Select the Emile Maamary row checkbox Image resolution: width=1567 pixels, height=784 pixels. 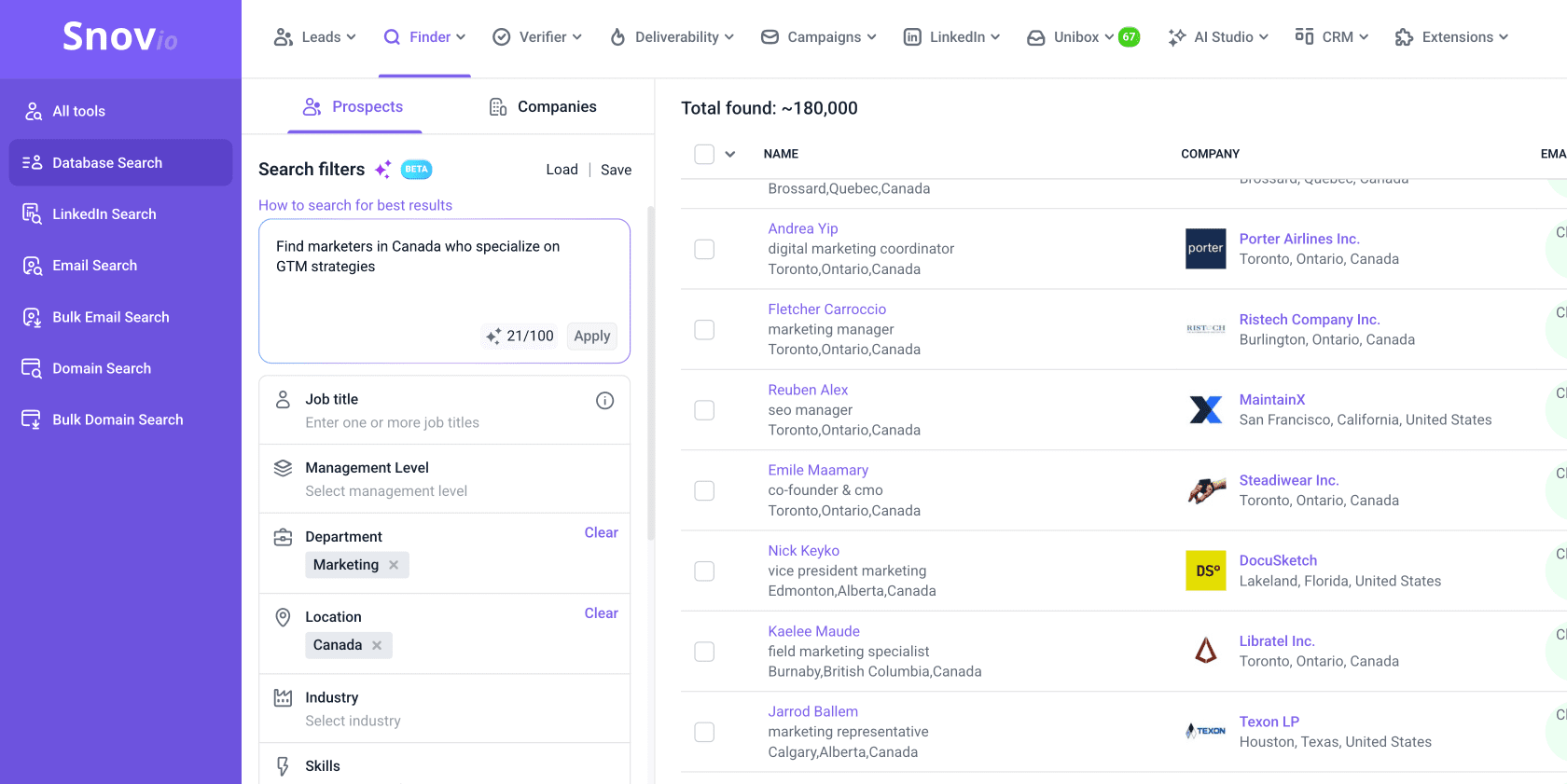tap(704, 490)
